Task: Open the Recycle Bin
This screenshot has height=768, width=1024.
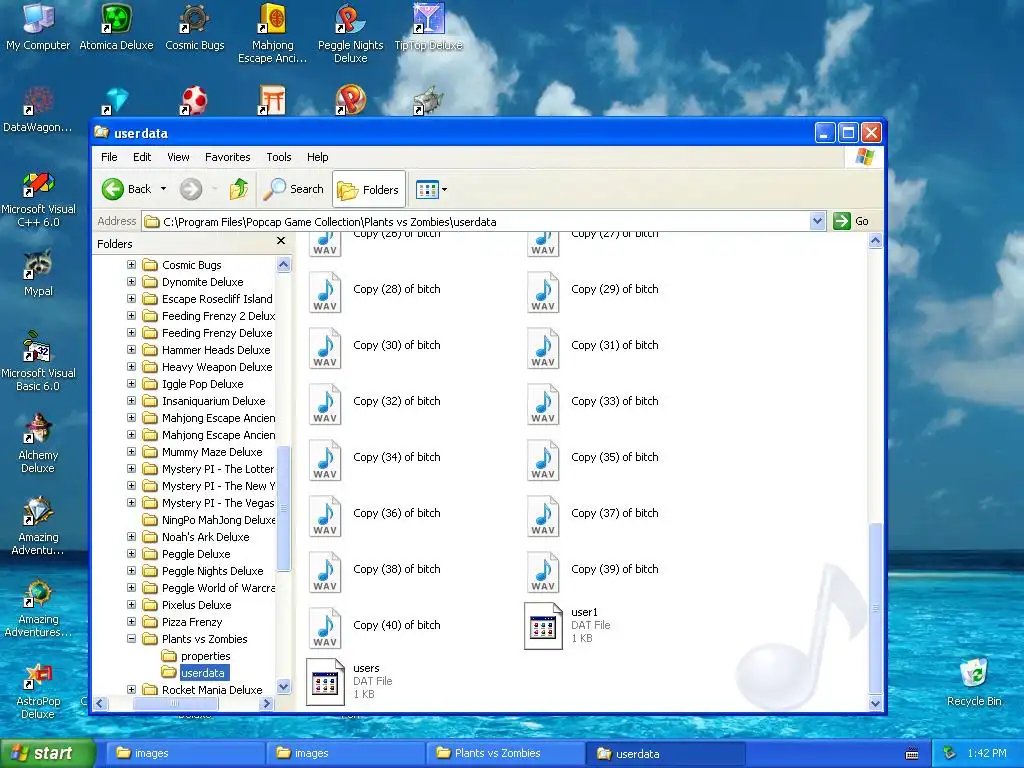Action: tap(974, 682)
